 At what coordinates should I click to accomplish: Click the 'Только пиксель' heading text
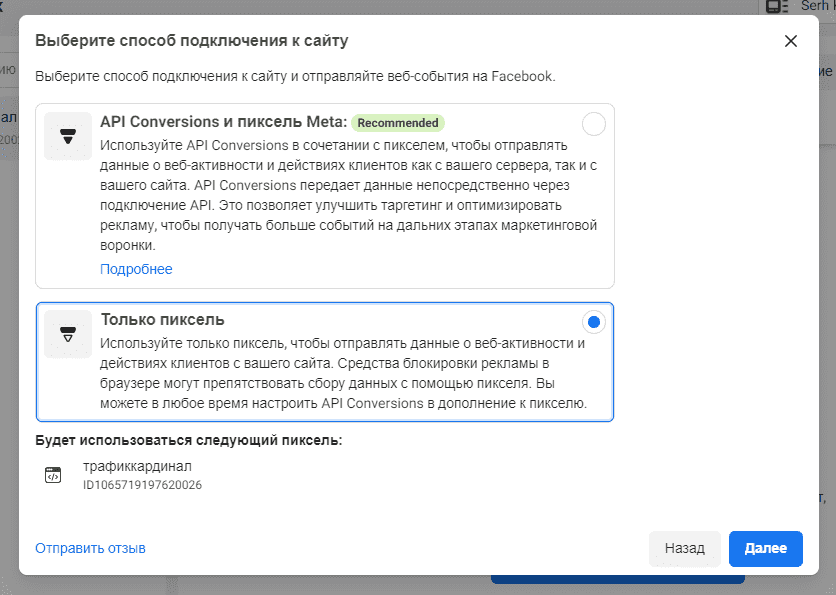[163, 319]
